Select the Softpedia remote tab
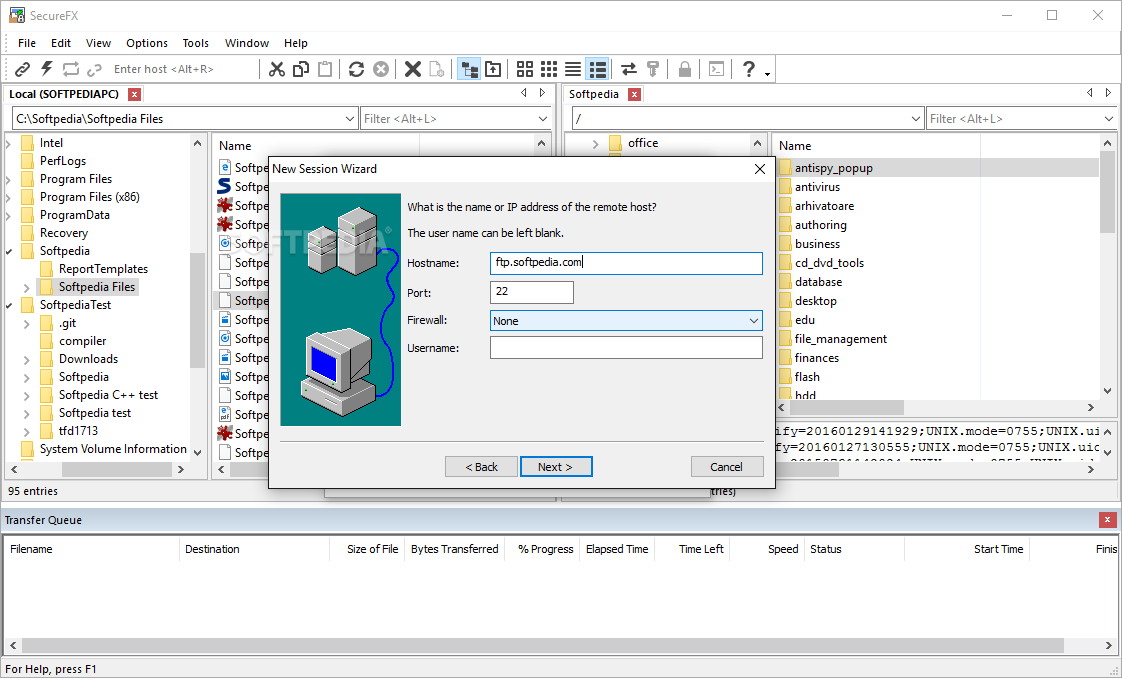This screenshot has width=1122, height=678. pos(594,94)
